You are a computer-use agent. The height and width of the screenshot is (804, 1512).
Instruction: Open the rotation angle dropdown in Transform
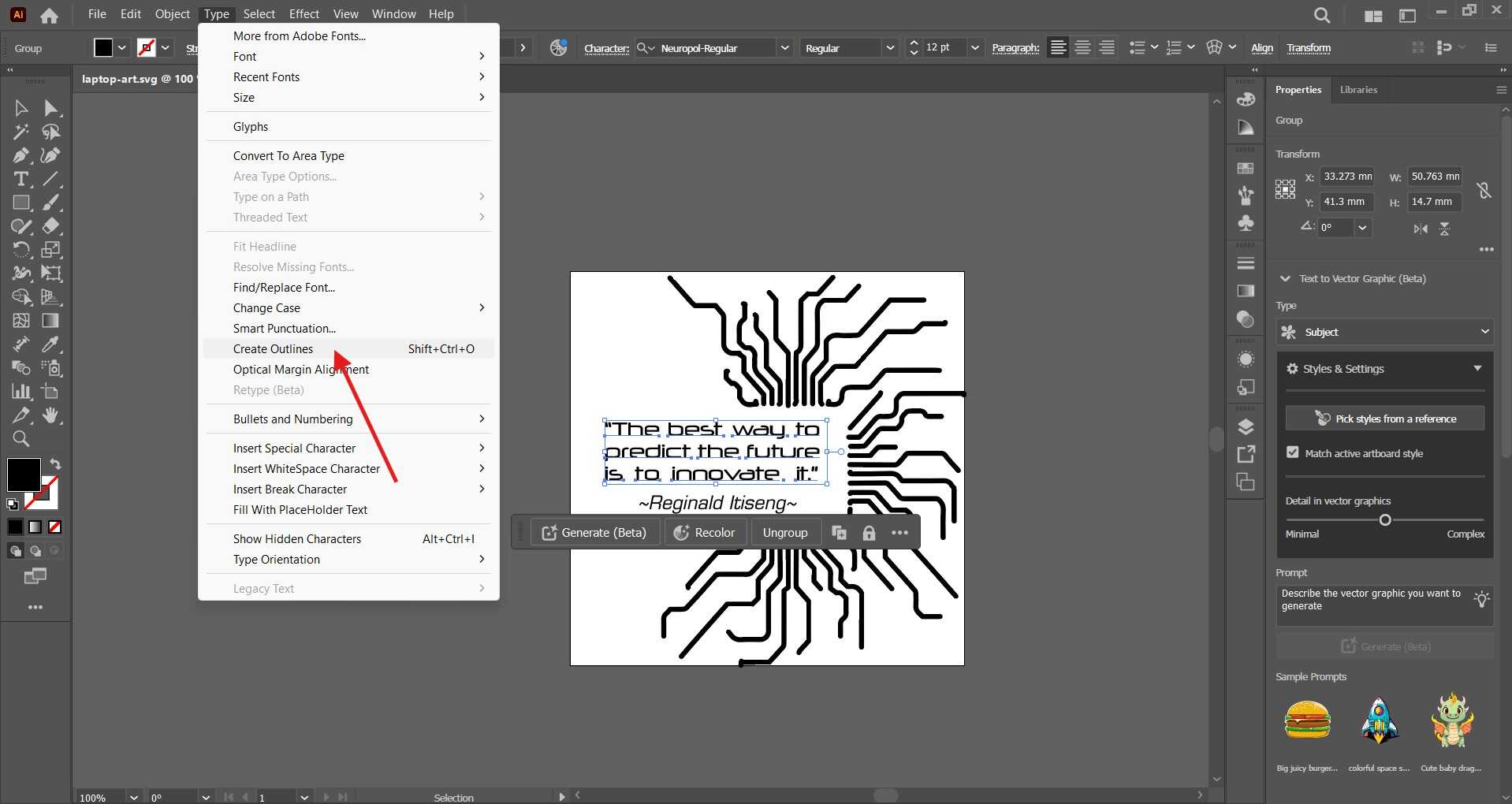1362,227
